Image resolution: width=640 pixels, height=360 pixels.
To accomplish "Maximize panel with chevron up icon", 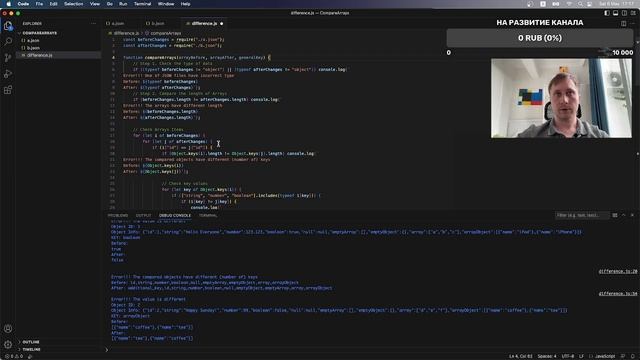I will (624, 215).
